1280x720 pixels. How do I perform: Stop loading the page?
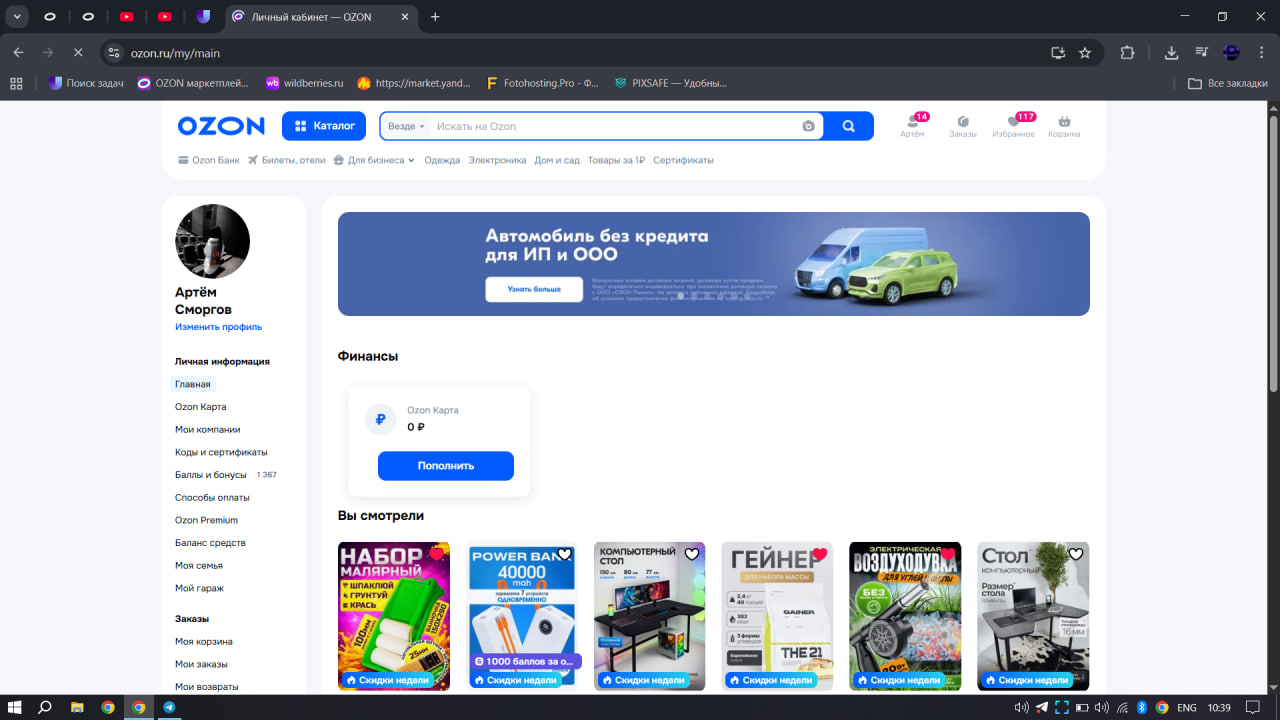tap(77, 52)
